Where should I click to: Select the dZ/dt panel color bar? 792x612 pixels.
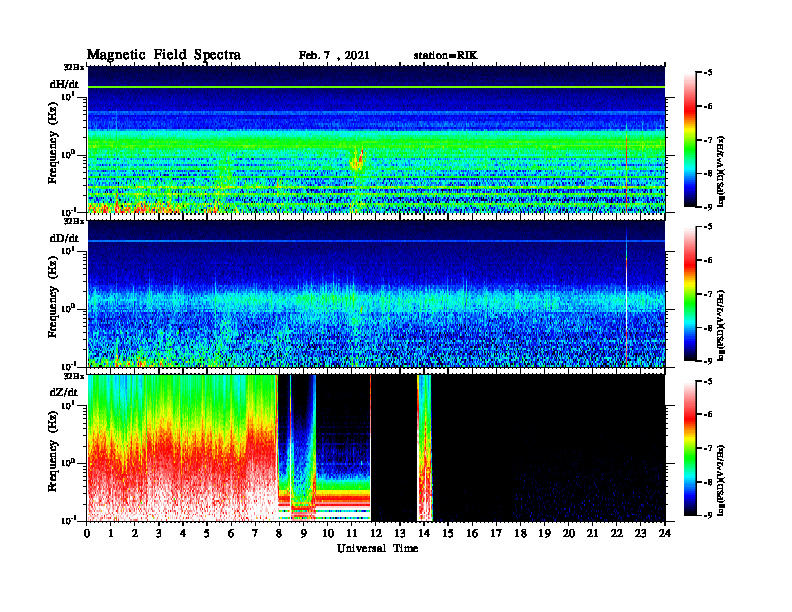(690, 448)
